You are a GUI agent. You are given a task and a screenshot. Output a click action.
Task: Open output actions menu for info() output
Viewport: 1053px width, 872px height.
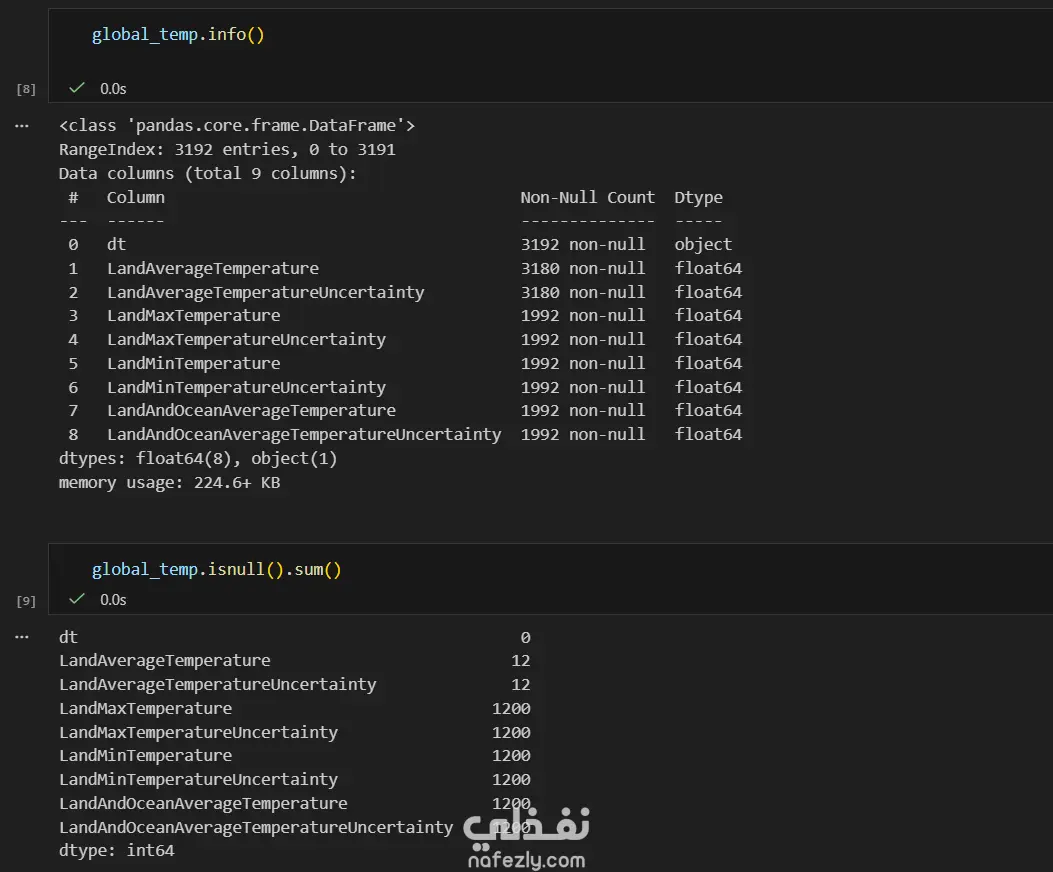pyautogui.click(x=22, y=126)
